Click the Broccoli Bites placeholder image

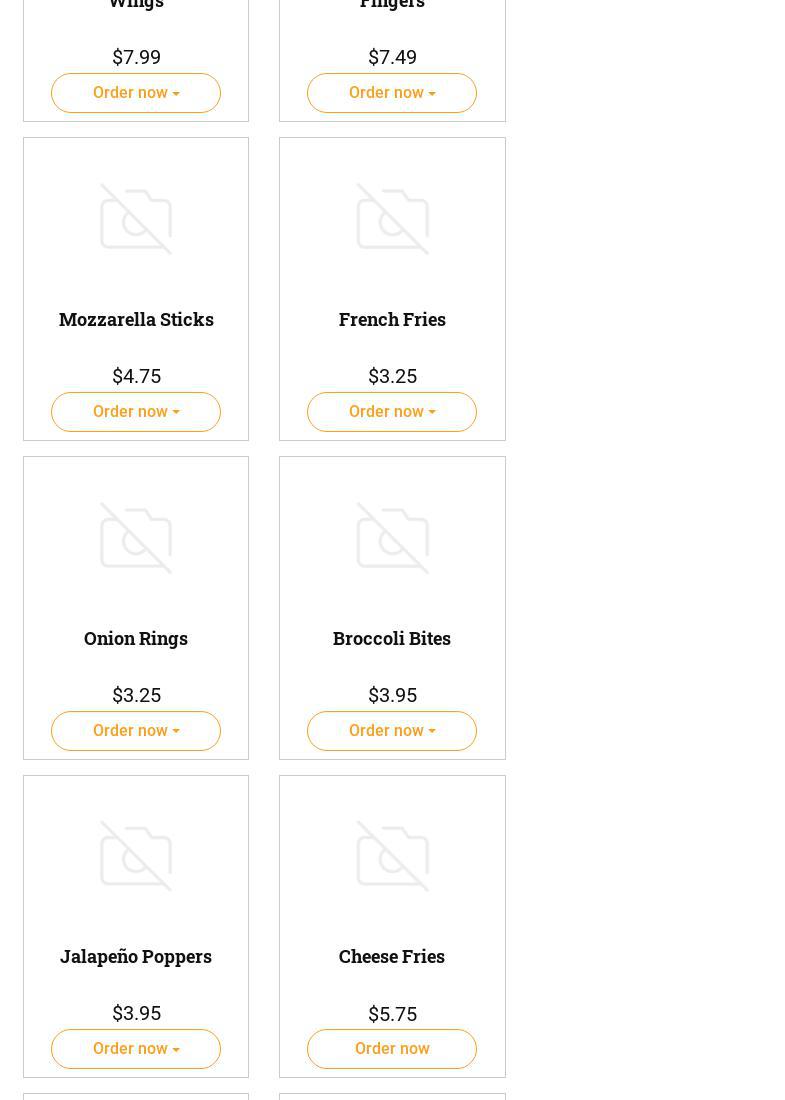392,538
